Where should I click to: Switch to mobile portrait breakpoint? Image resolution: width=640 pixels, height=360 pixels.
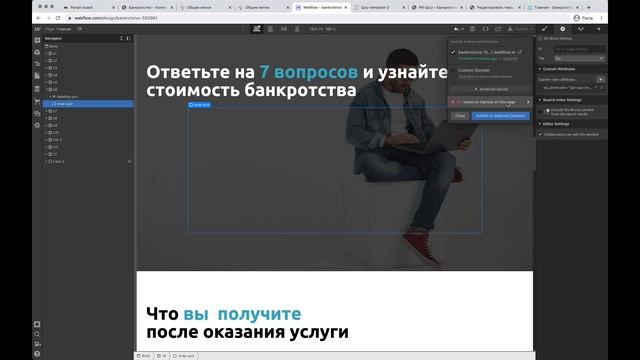(297, 29)
